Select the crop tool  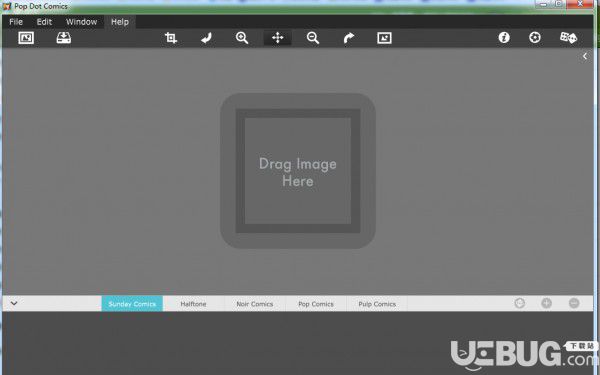point(171,38)
